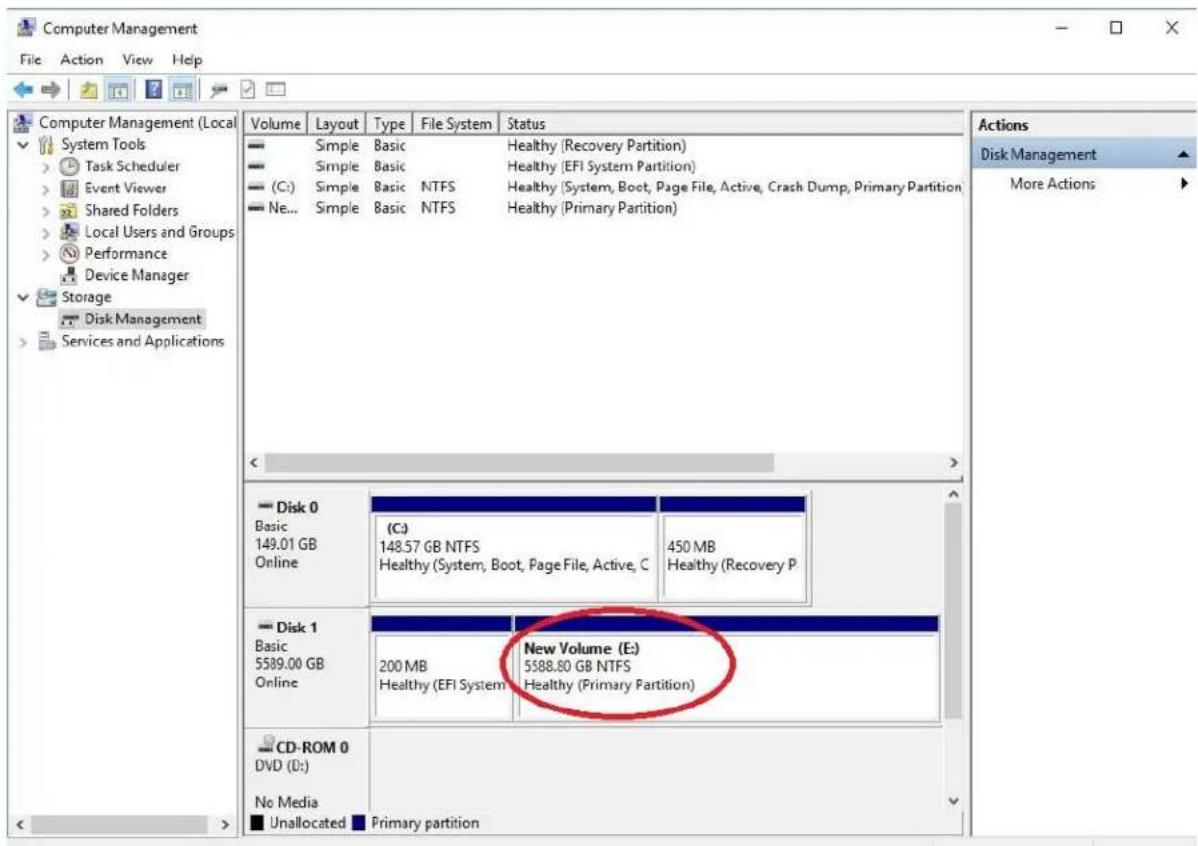Select the Recovery Partition volume row
Viewport: 1198px width, 846px height.
coord(604,145)
